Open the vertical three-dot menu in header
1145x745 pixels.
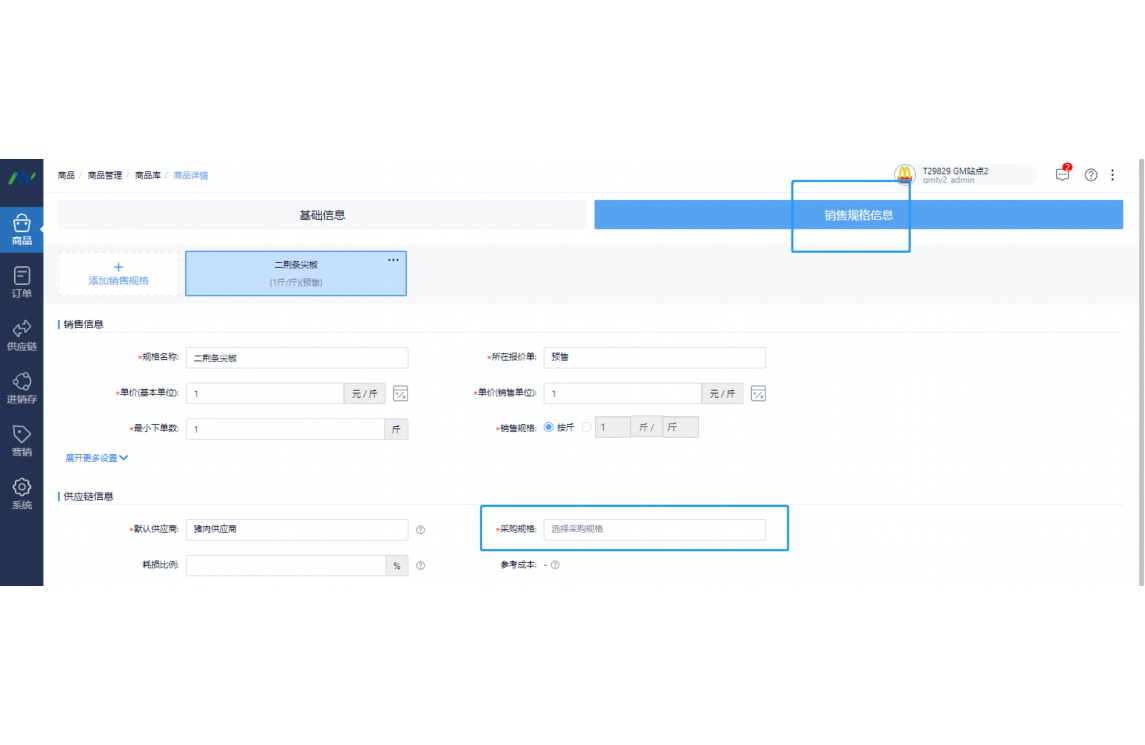coord(1113,175)
